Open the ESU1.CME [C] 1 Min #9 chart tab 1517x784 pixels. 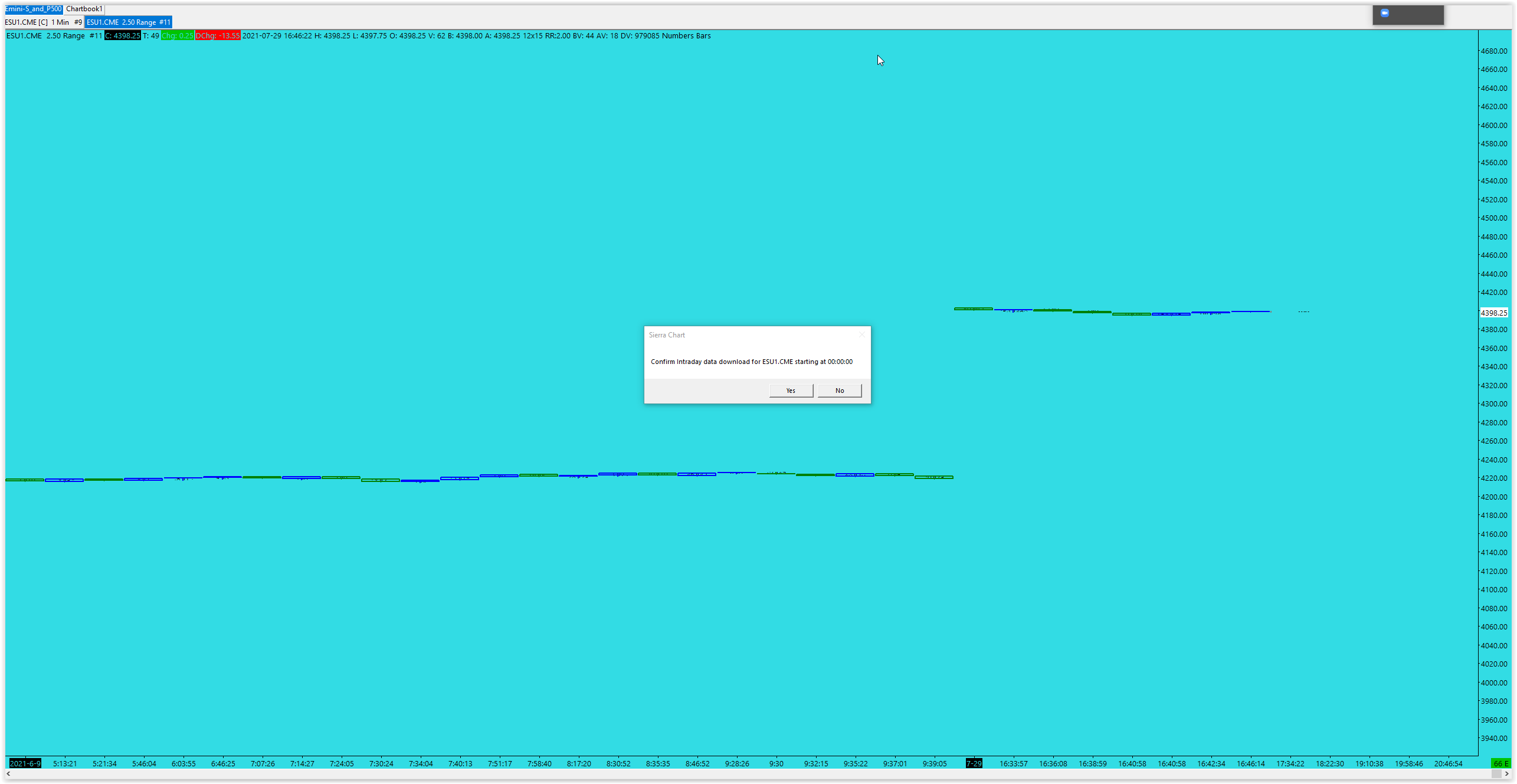44,22
